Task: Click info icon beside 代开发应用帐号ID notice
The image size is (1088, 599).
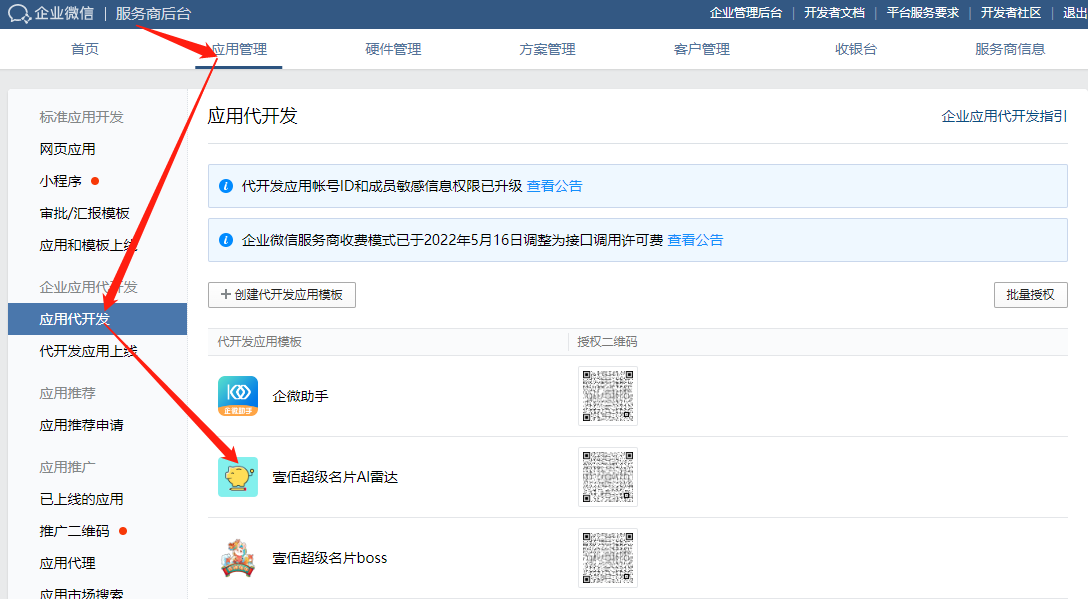Action: [x=226, y=186]
